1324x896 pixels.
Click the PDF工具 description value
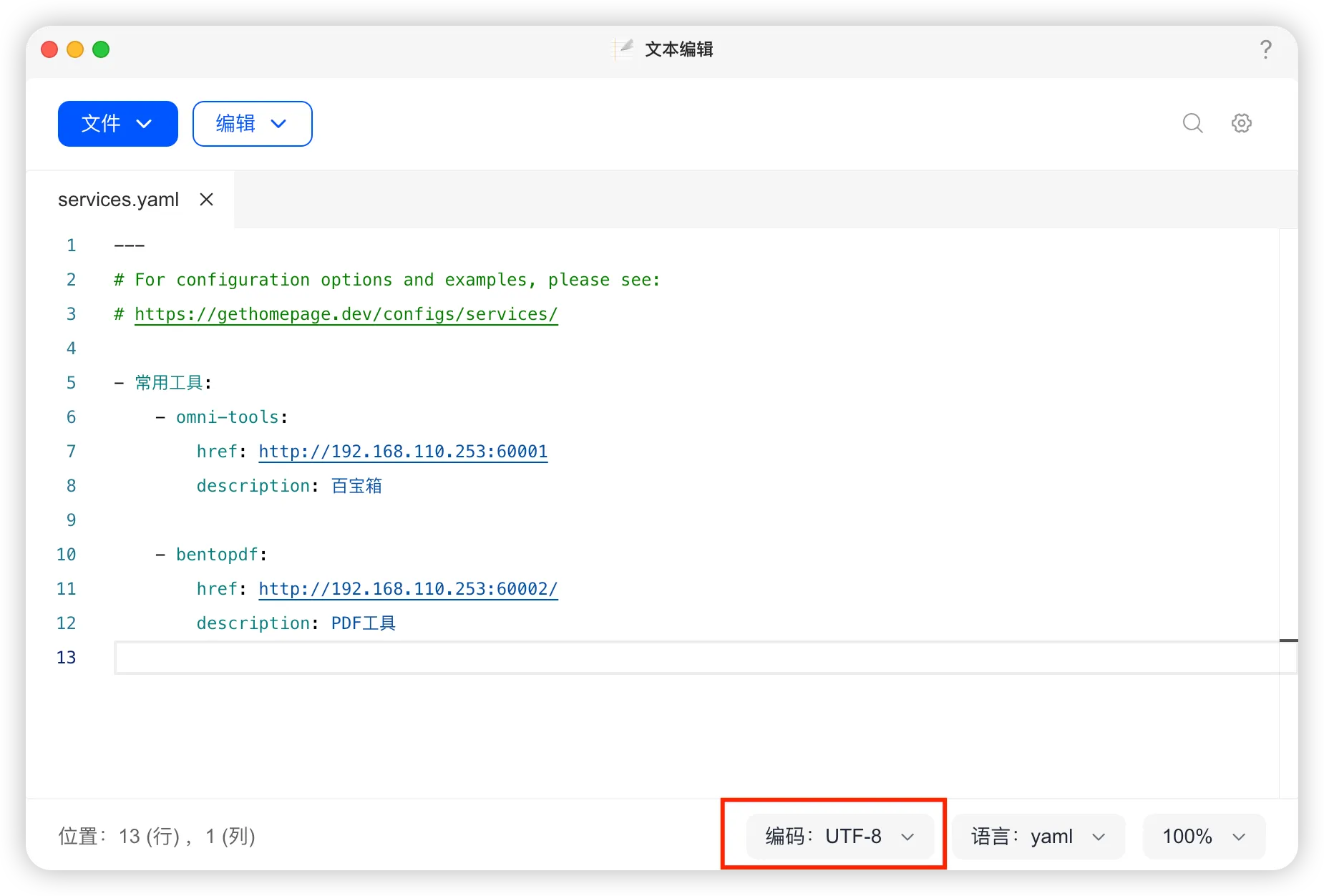(x=363, y=623)
